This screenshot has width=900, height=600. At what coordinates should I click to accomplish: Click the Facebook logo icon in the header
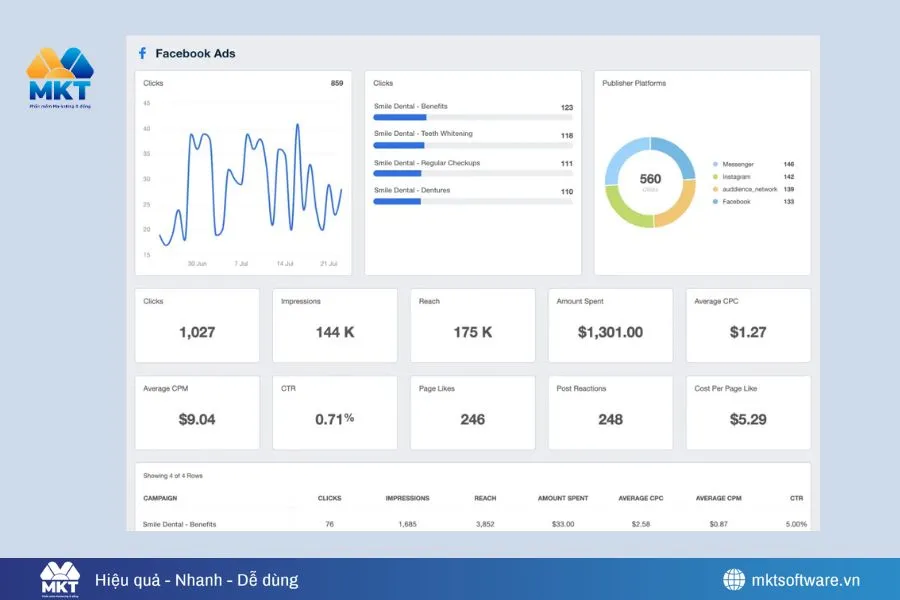[x=142, y=53]
